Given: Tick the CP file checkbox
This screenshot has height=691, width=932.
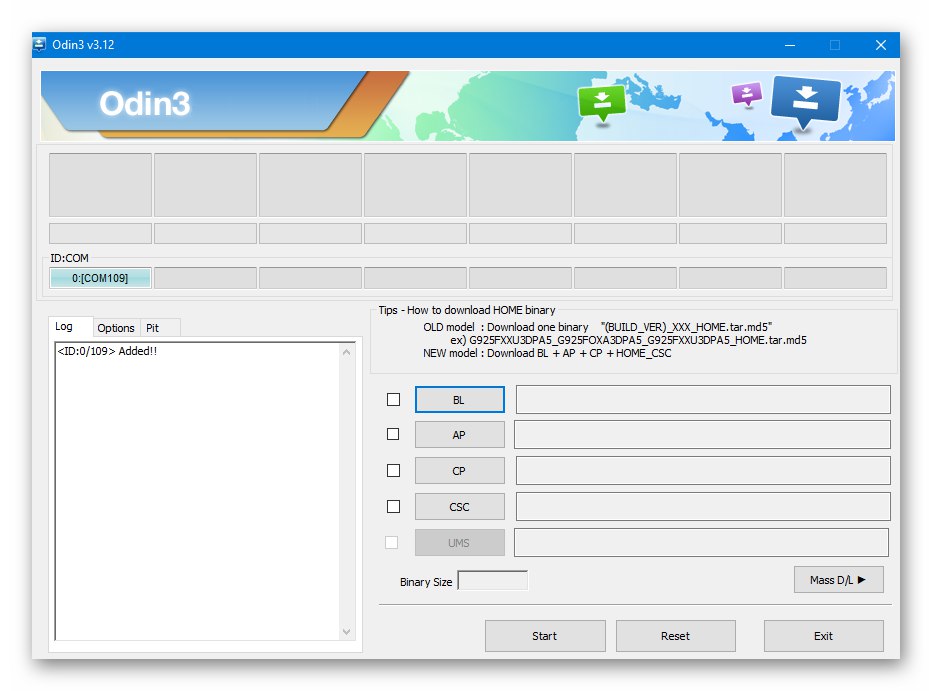Looking at the screenshot, I should click(393, 471).
